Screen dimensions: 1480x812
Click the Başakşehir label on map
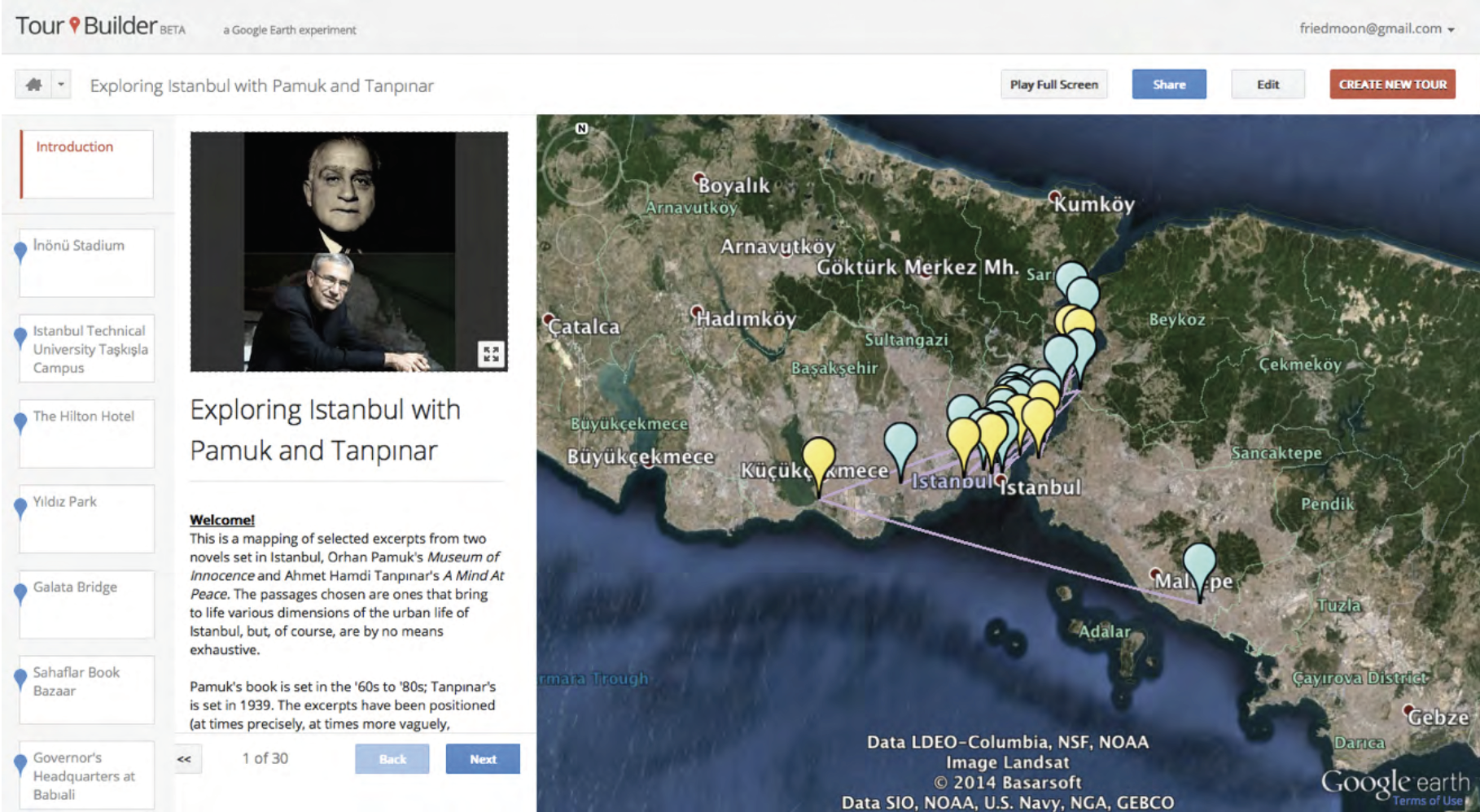pos(834,369)
